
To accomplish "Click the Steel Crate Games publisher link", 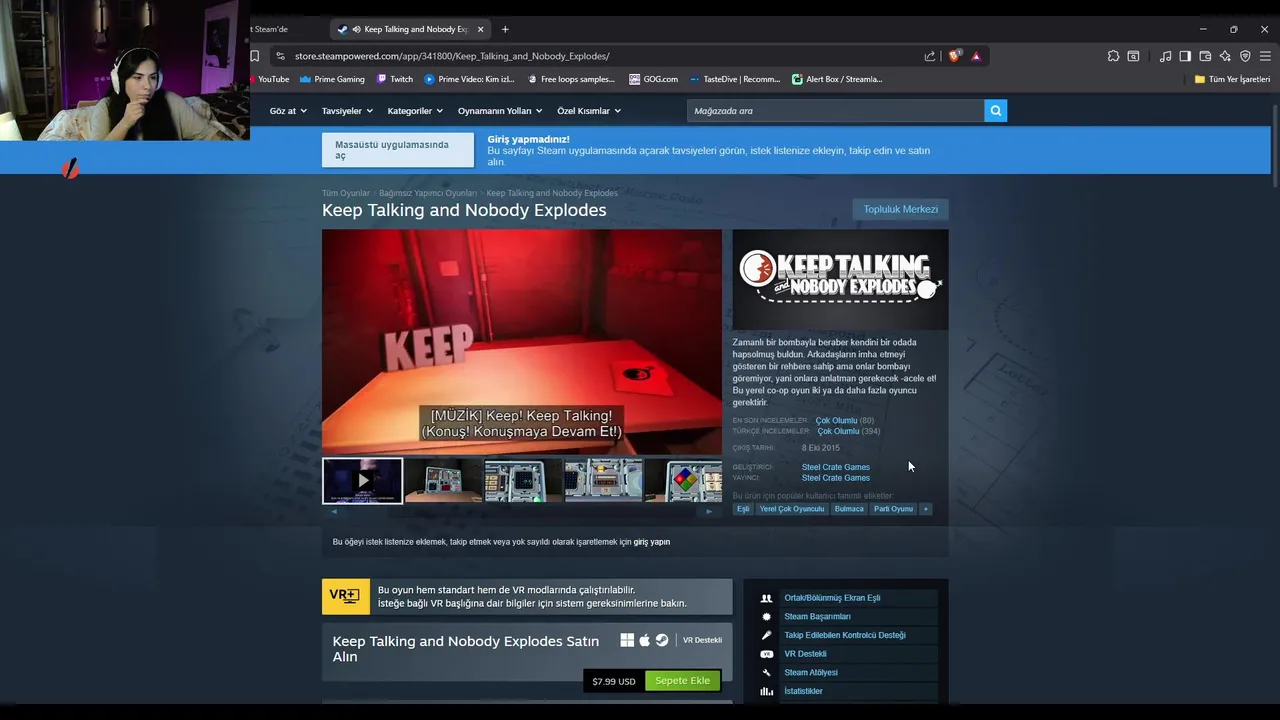I will (835, 478).
